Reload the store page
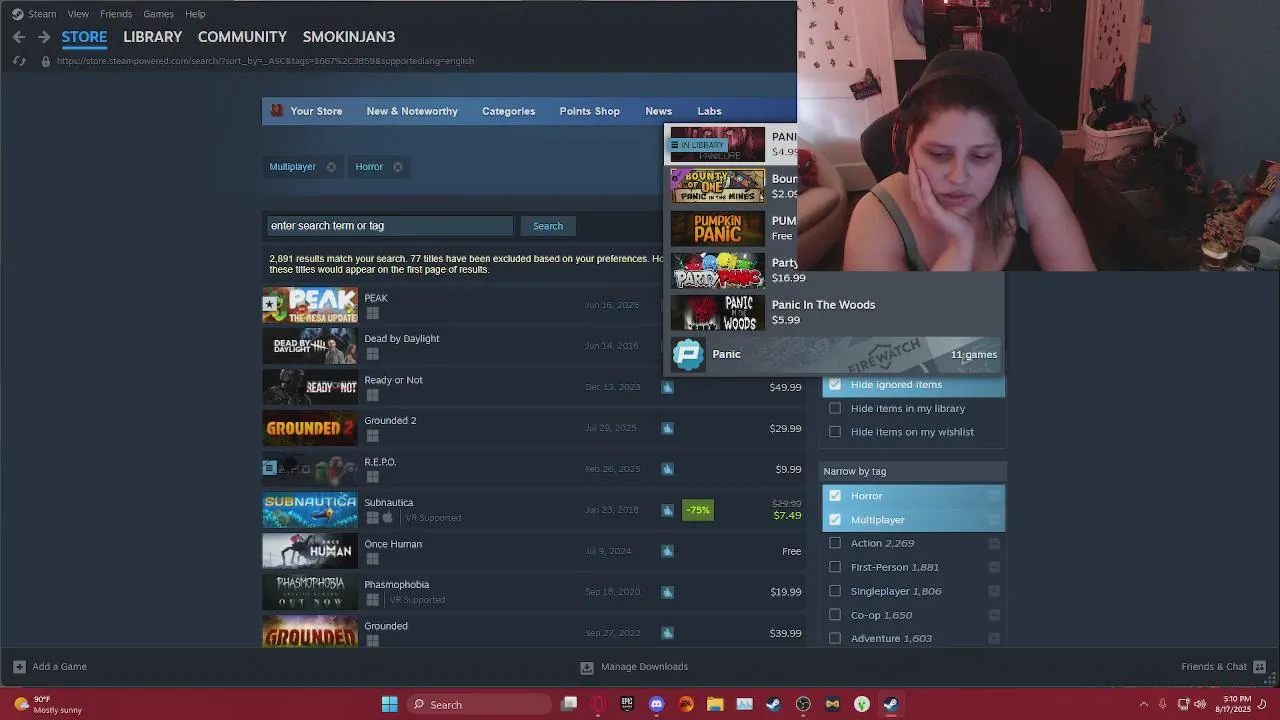This screenshot has width=1280, height=720. (19, 61)
